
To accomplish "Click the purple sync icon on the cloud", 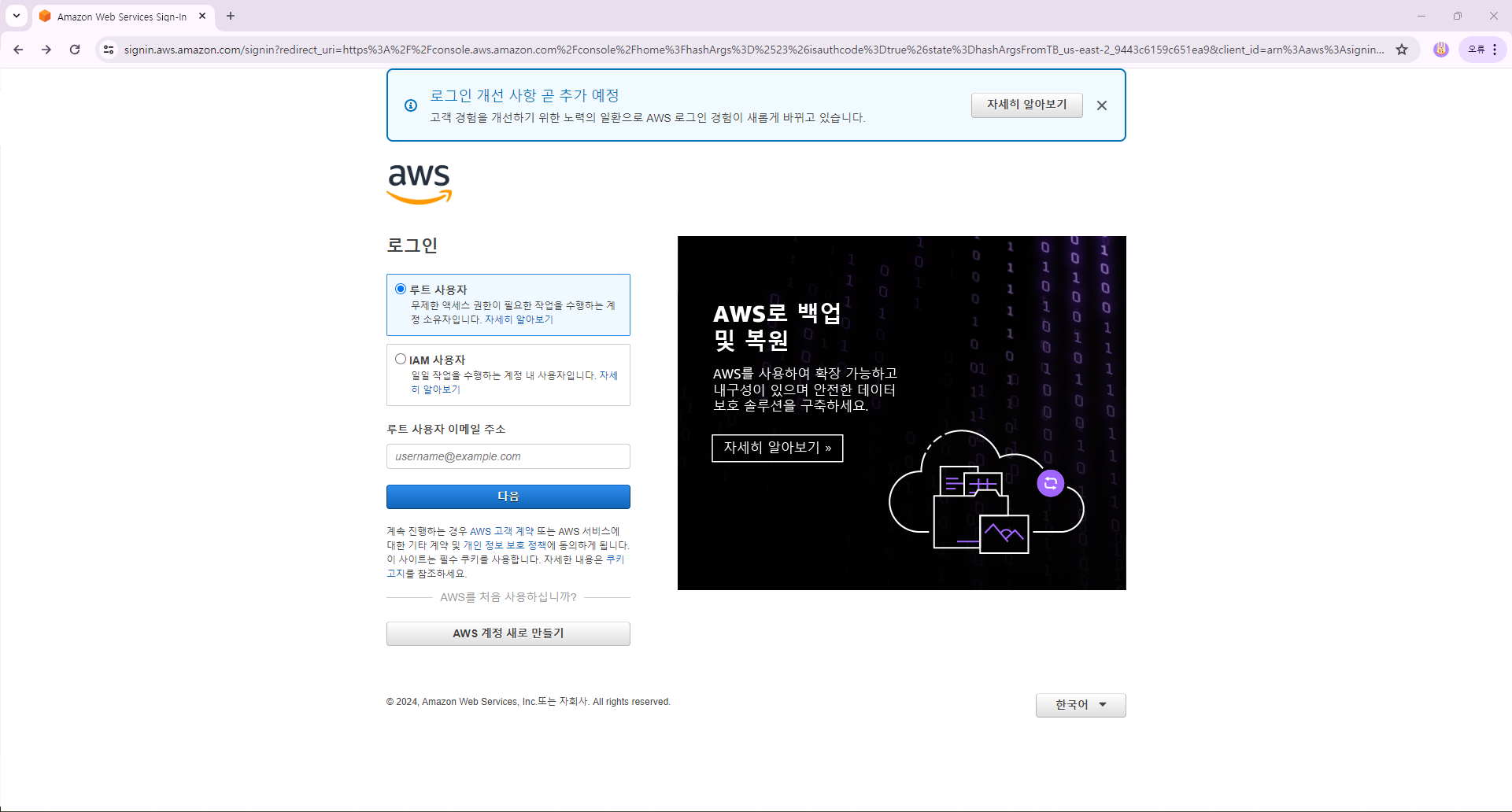I will tap(1051, 483).
